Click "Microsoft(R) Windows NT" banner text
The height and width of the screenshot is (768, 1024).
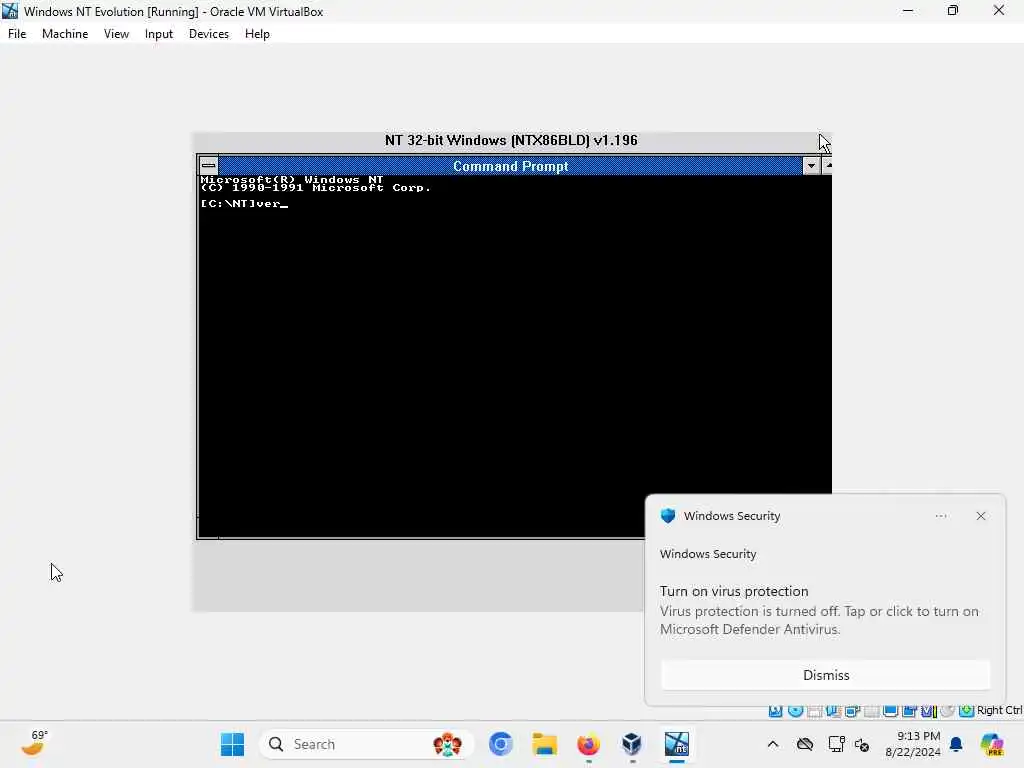(292, 180)
